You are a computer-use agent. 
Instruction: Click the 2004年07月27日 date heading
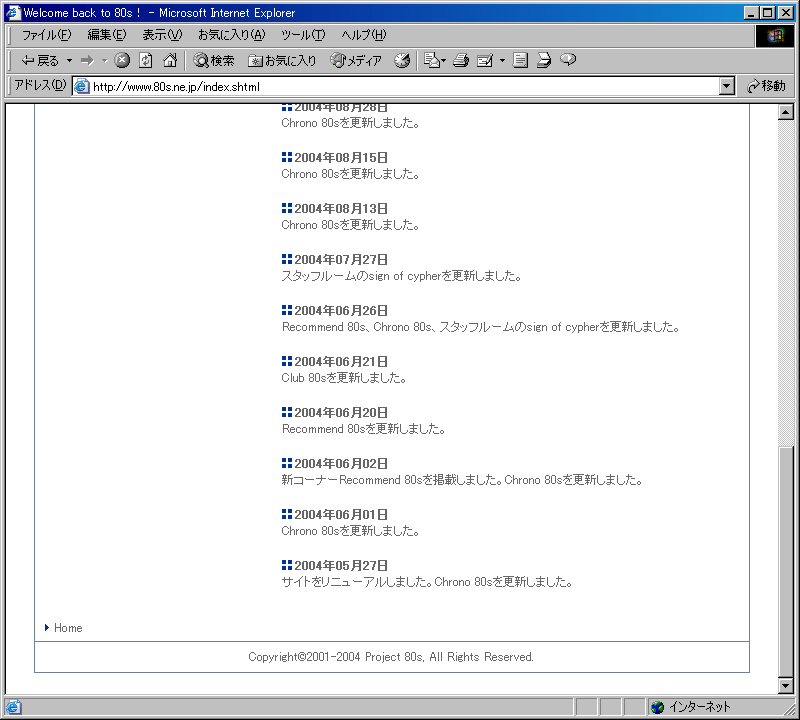click(x=341, y=260)
